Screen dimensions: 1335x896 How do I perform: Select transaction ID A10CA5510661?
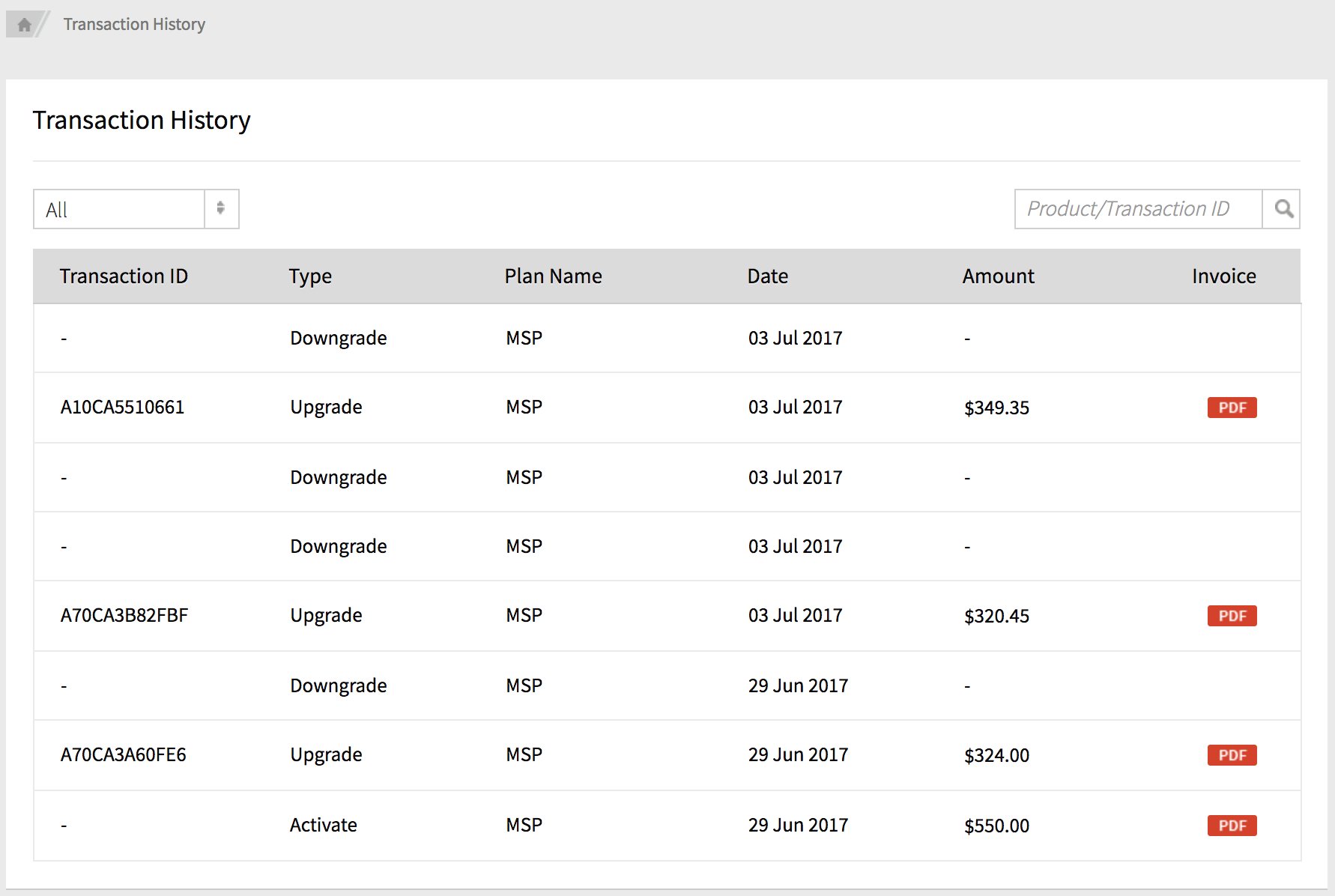click(x=122, y=408)
